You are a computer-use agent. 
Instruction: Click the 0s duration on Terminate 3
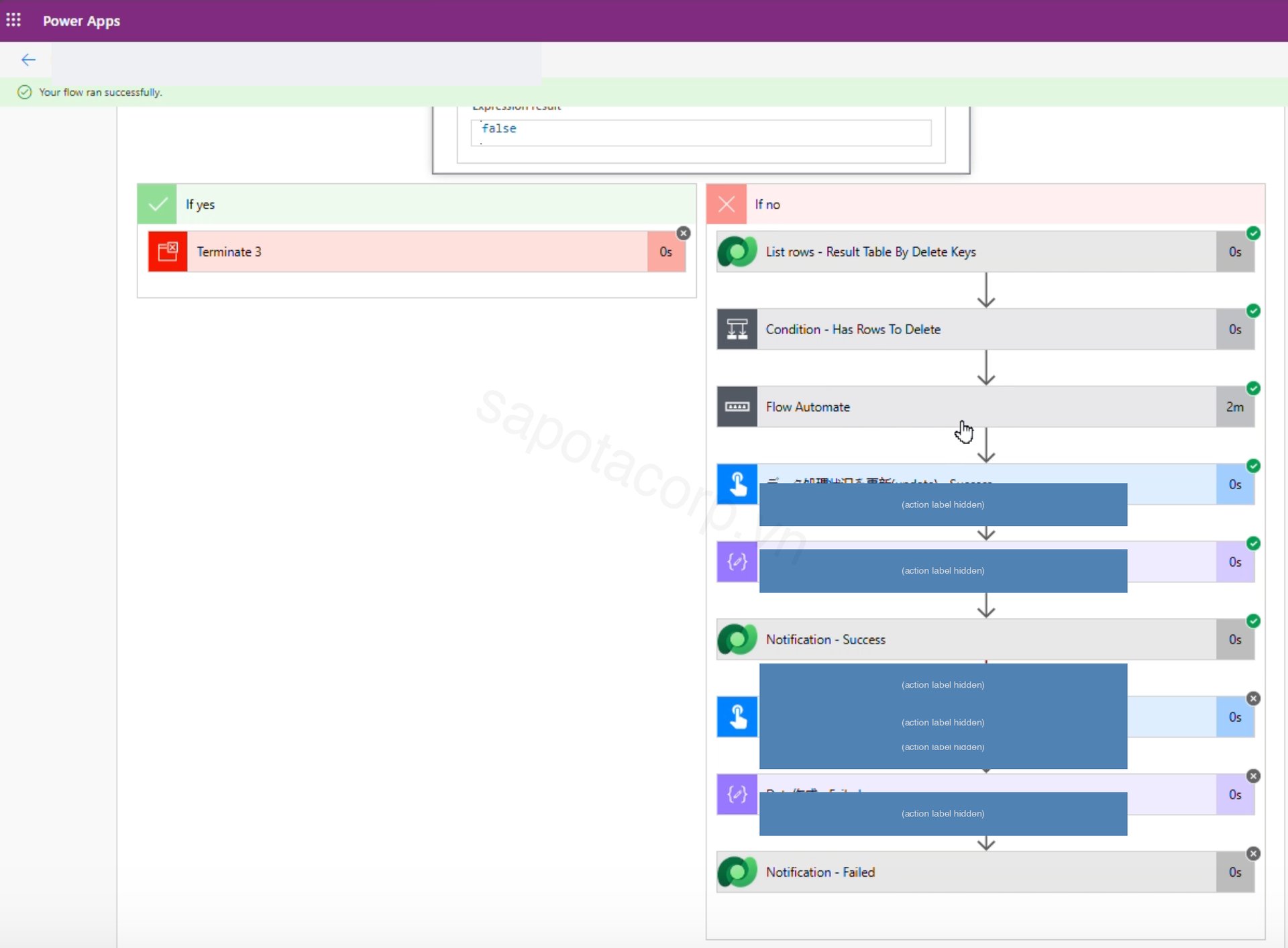(x=666, y=252)
